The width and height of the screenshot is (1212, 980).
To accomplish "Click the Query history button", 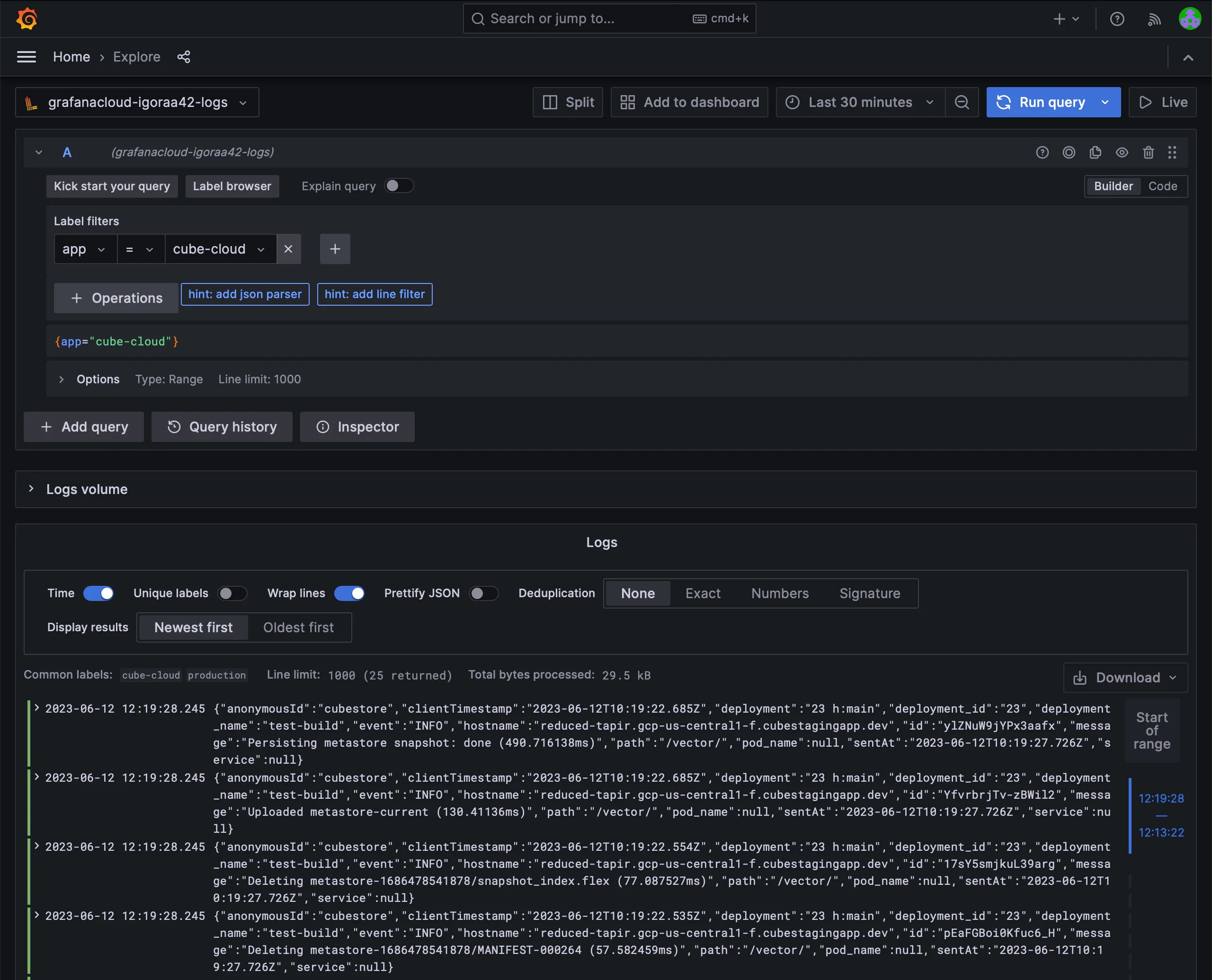I will 222,427.
